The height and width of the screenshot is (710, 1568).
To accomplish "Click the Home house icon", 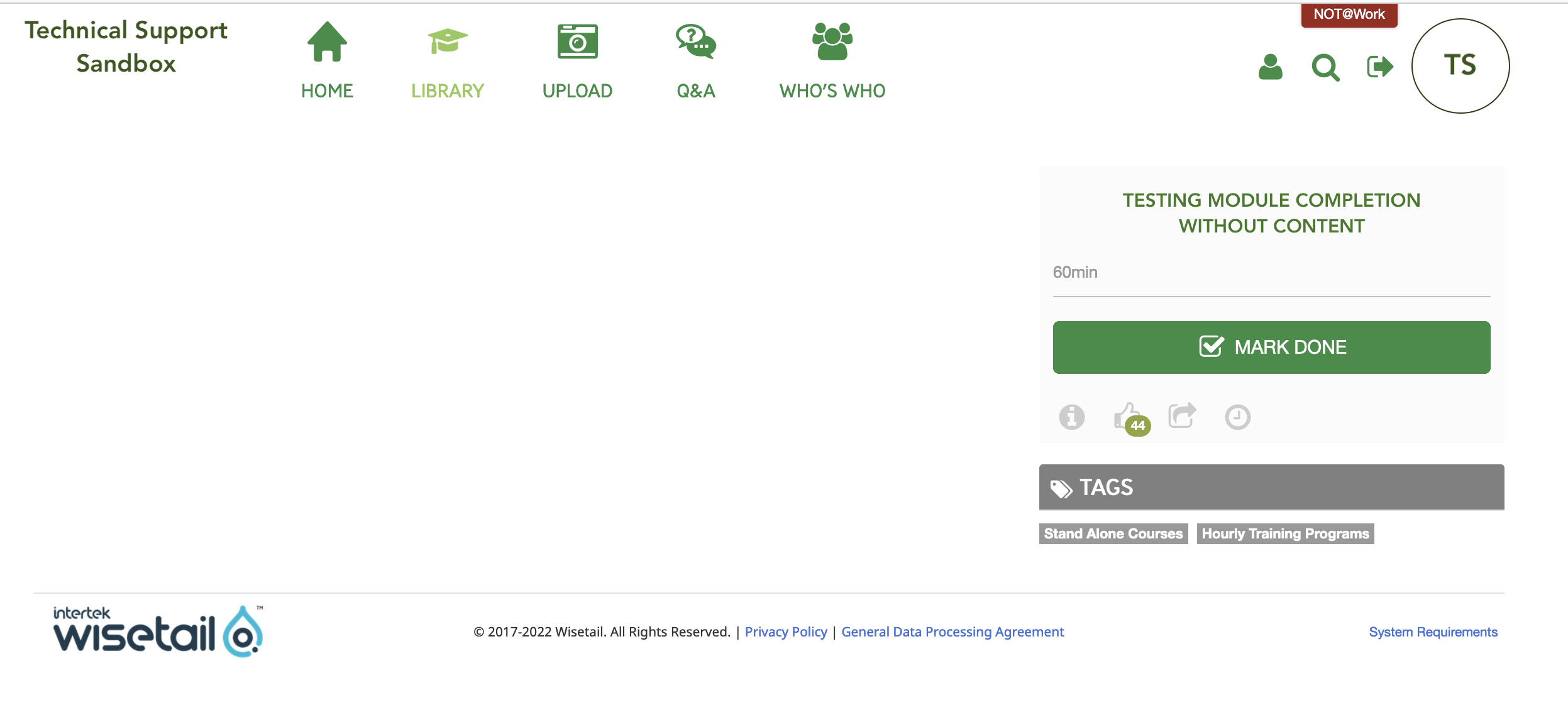I will [327, 41].
